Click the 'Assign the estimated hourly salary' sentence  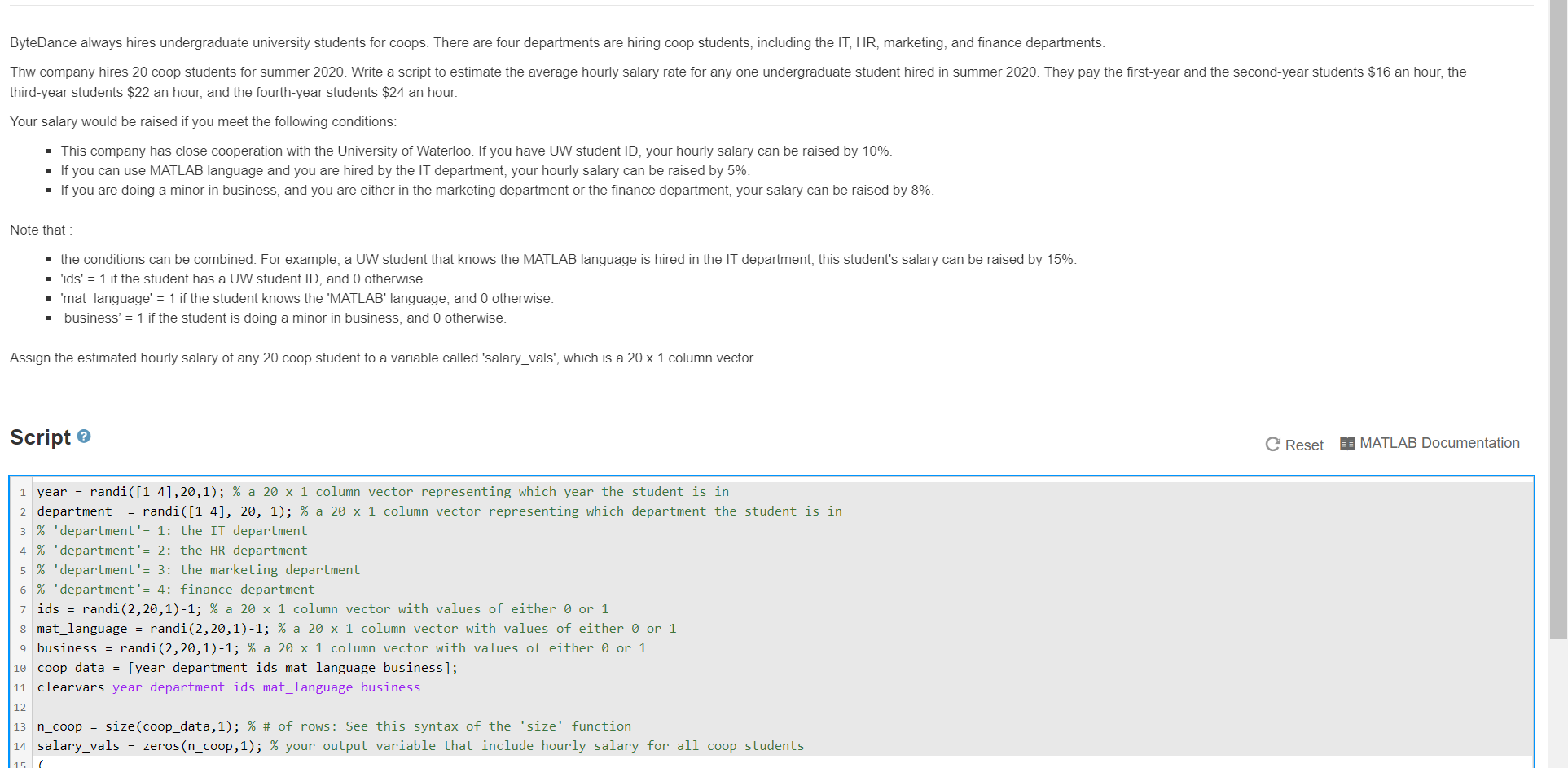(383, 358)
